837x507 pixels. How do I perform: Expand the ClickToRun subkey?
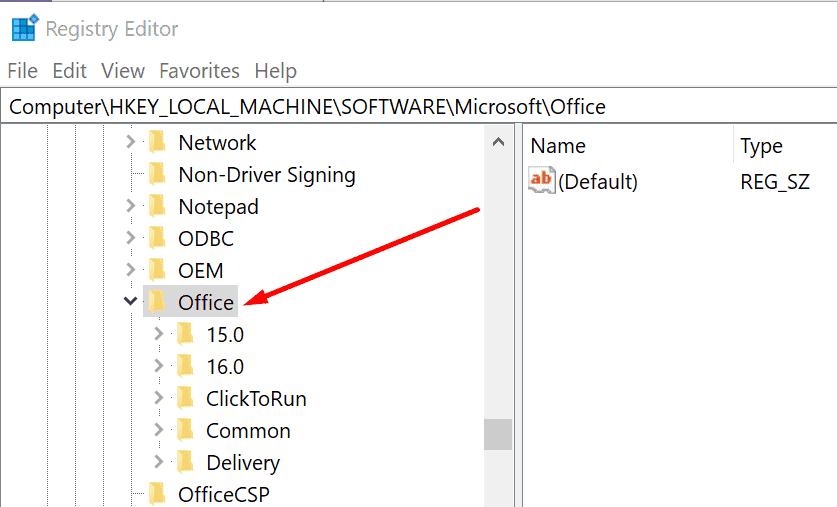[x=159, y=398]
